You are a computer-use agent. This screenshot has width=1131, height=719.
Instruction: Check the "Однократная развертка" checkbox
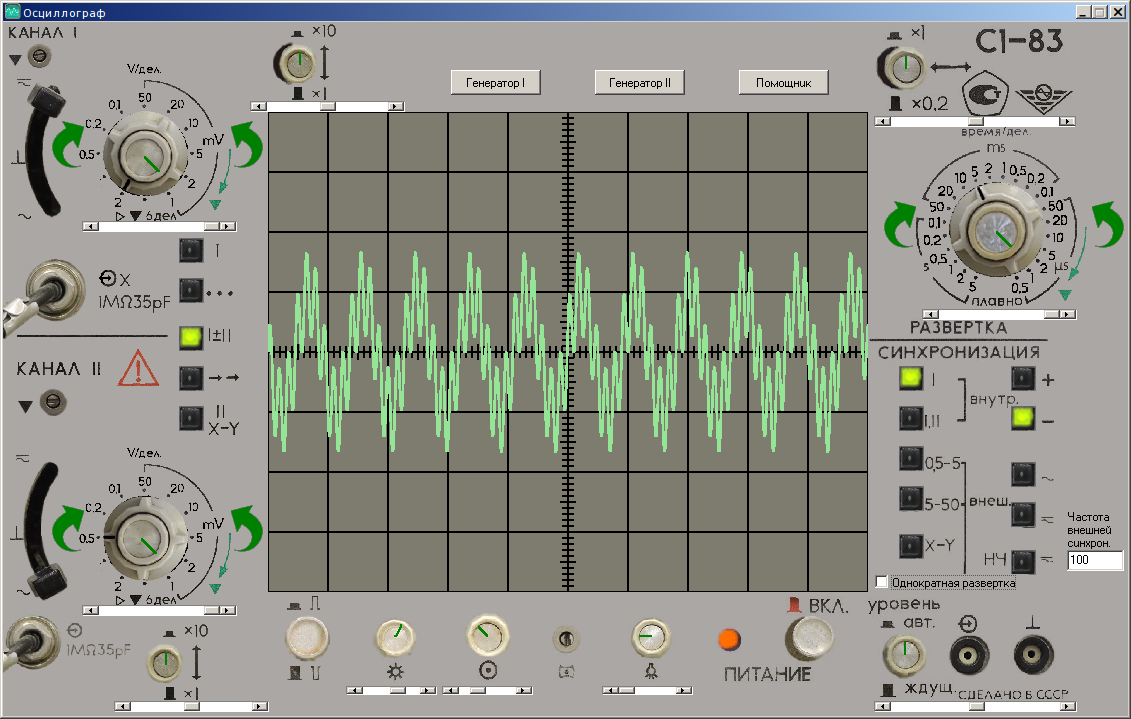point(881,581)
